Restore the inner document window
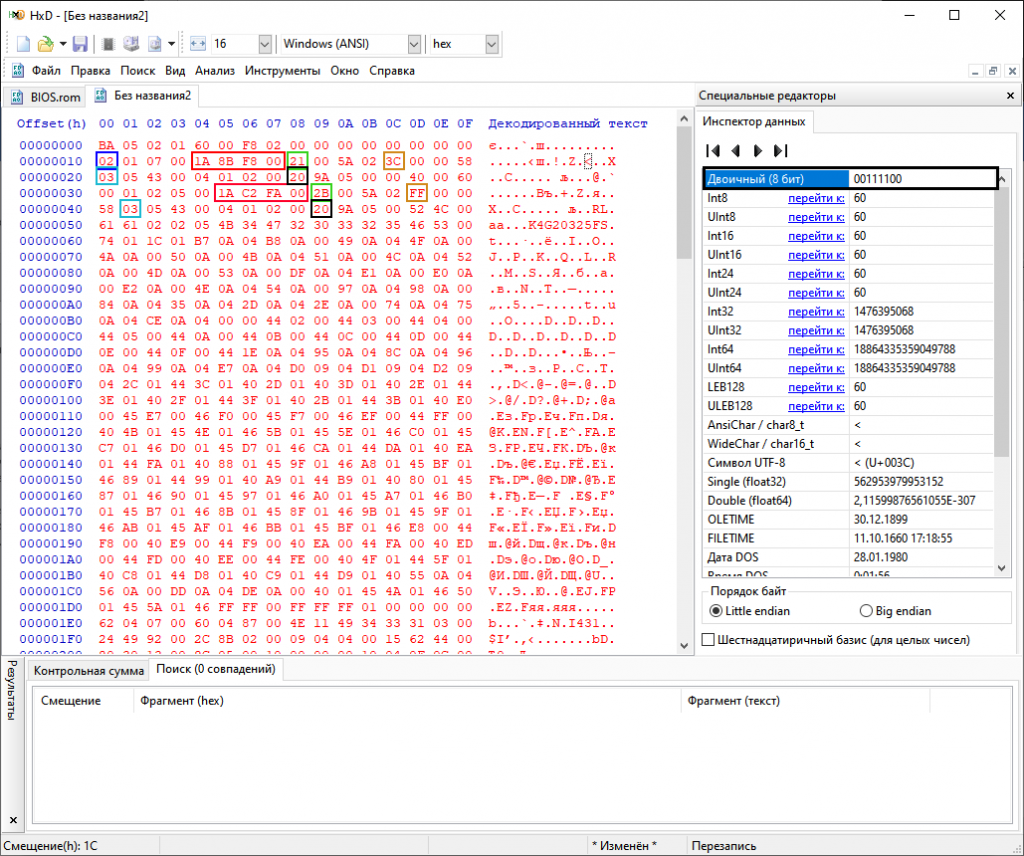 (993, 71)
